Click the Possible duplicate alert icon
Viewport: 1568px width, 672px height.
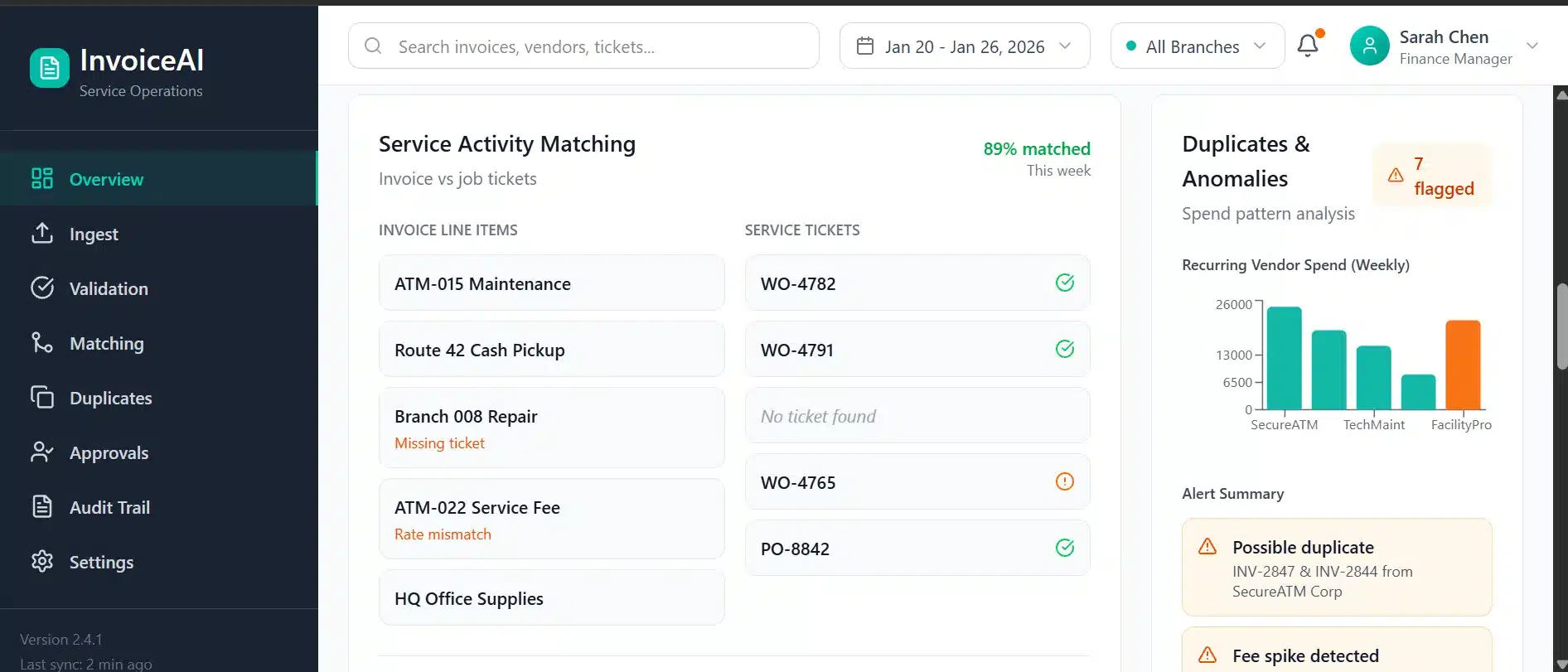pos(1207,547)
